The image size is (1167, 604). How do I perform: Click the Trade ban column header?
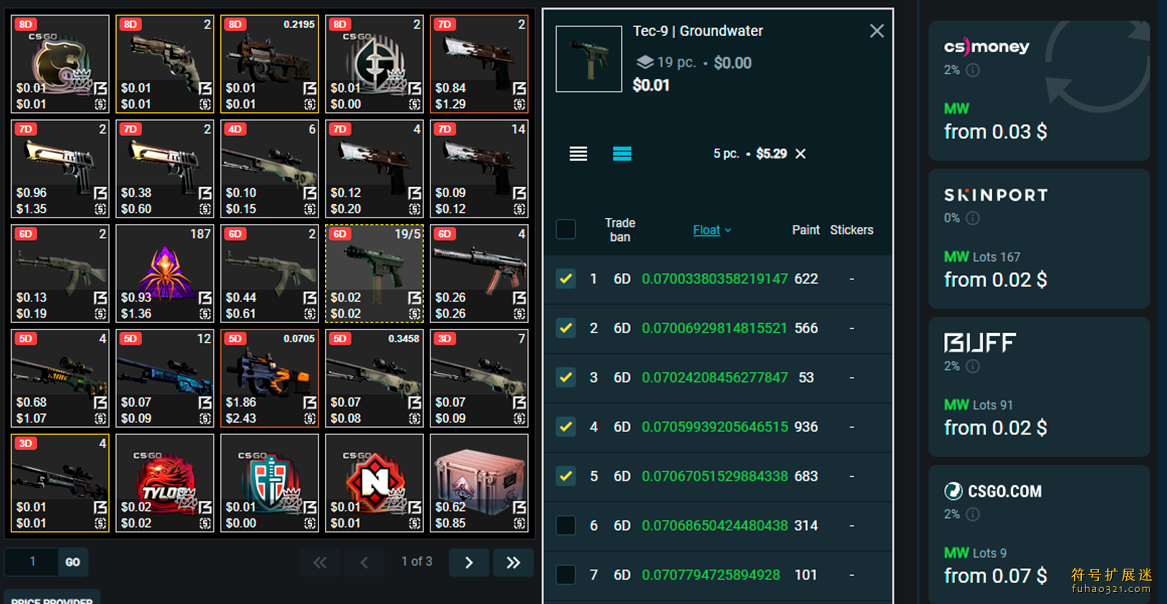click(620, 230)
